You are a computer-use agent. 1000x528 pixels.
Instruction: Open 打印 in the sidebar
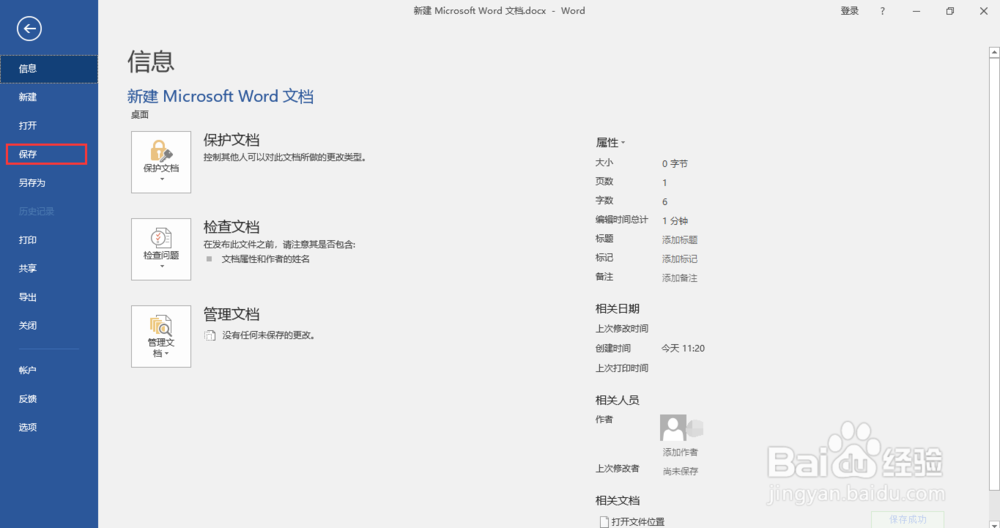point(49,240)
